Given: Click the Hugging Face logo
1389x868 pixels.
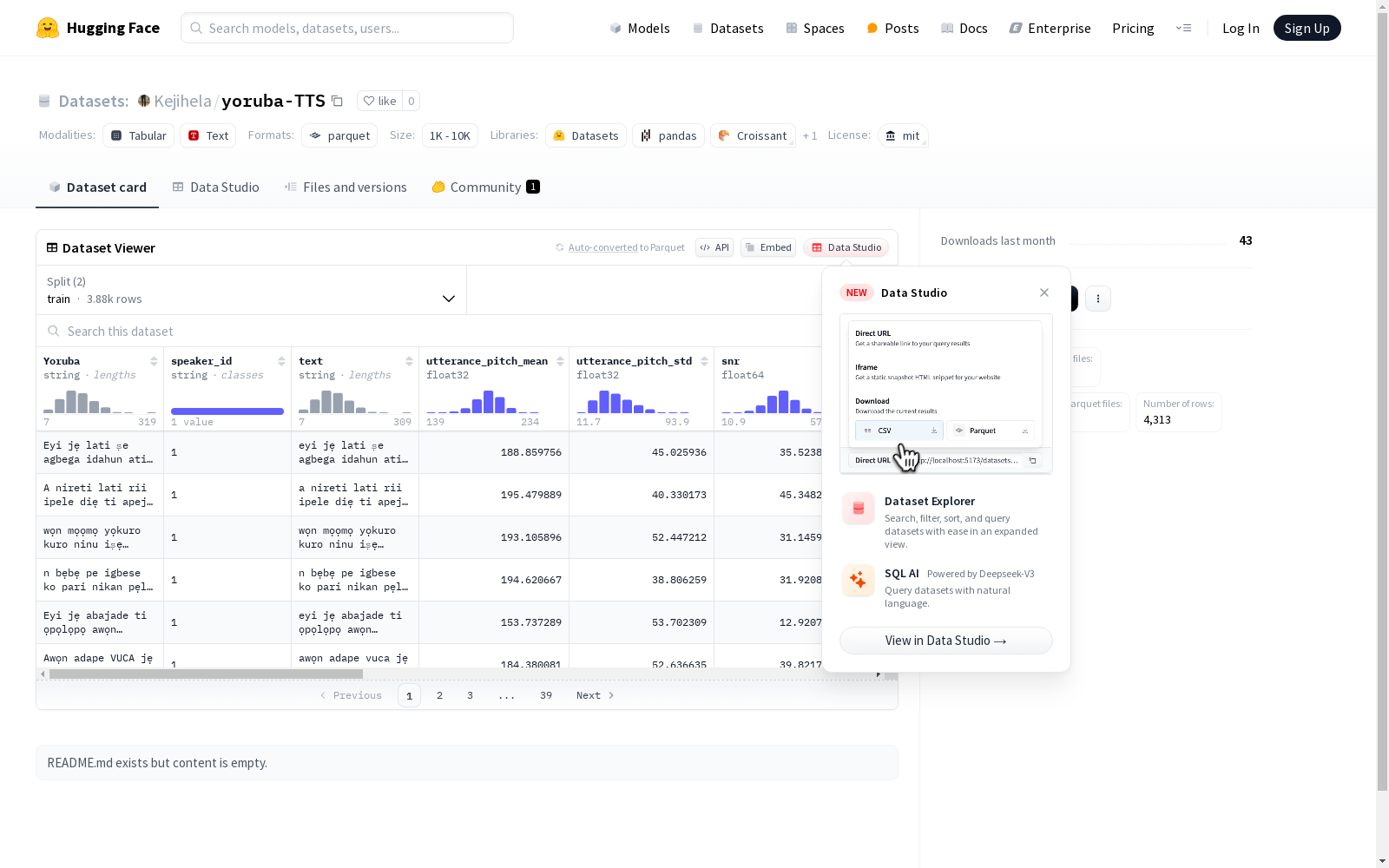Looking at the screenshot, I should coord(98,28).
